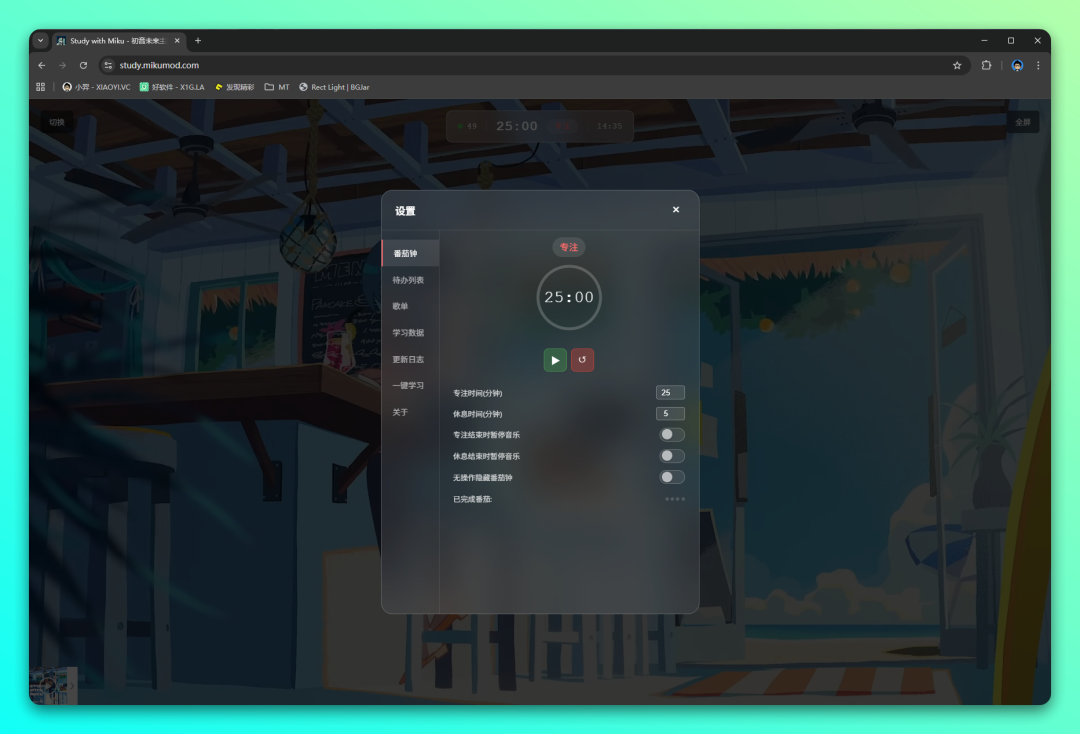Screen dimensions: 1080x734
Task: Bookmark this page with the star icon
Action: (957, 65)
